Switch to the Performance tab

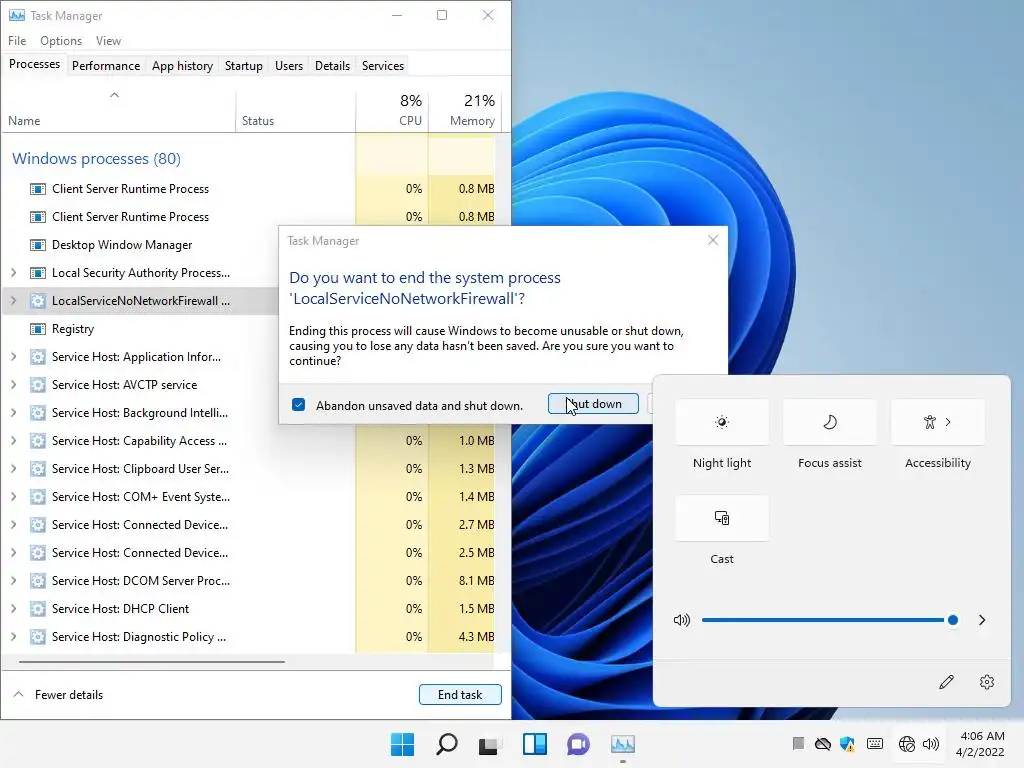point(106,66)
